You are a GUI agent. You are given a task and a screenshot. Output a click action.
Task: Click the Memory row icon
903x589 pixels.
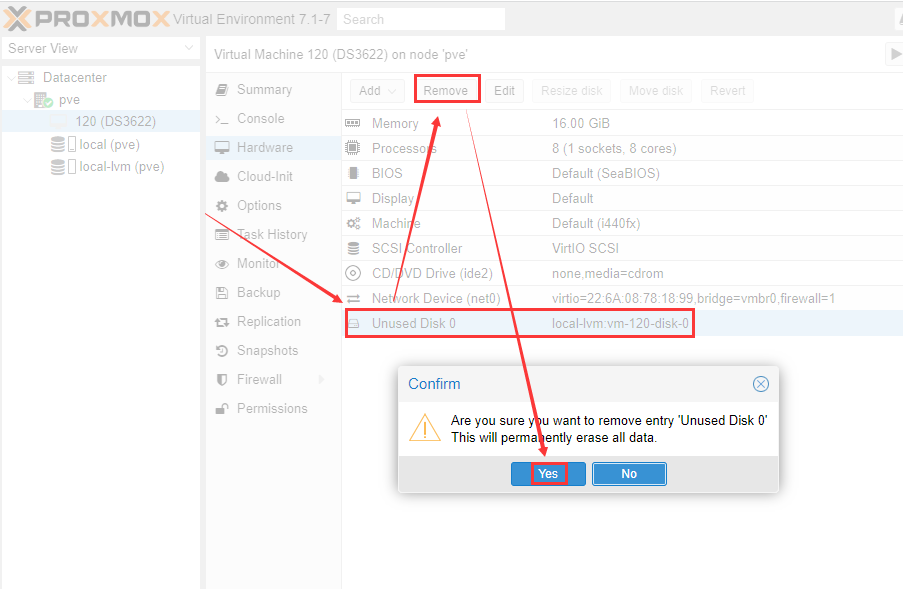[352, 123]
